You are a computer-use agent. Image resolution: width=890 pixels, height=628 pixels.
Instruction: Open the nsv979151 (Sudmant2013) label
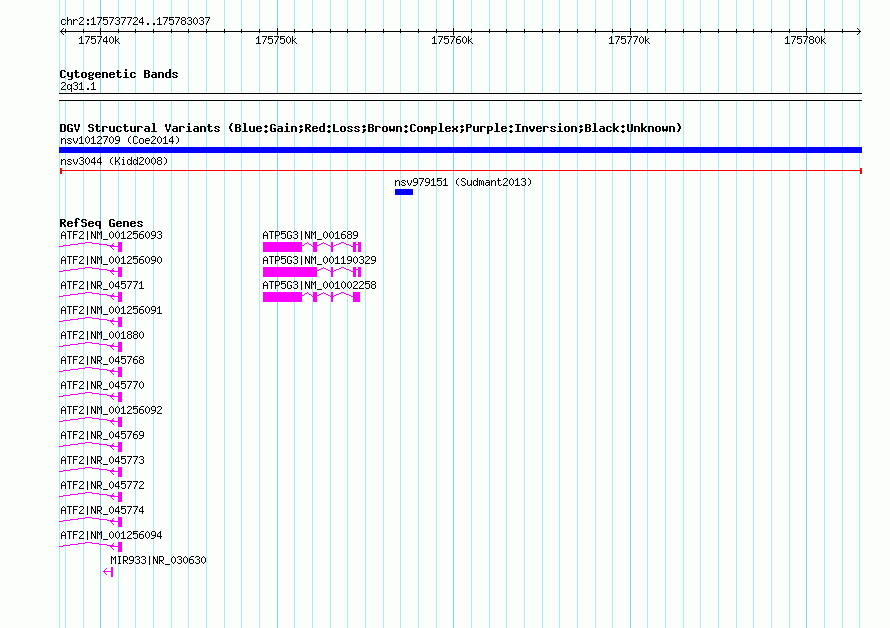(x=463, y=182)
